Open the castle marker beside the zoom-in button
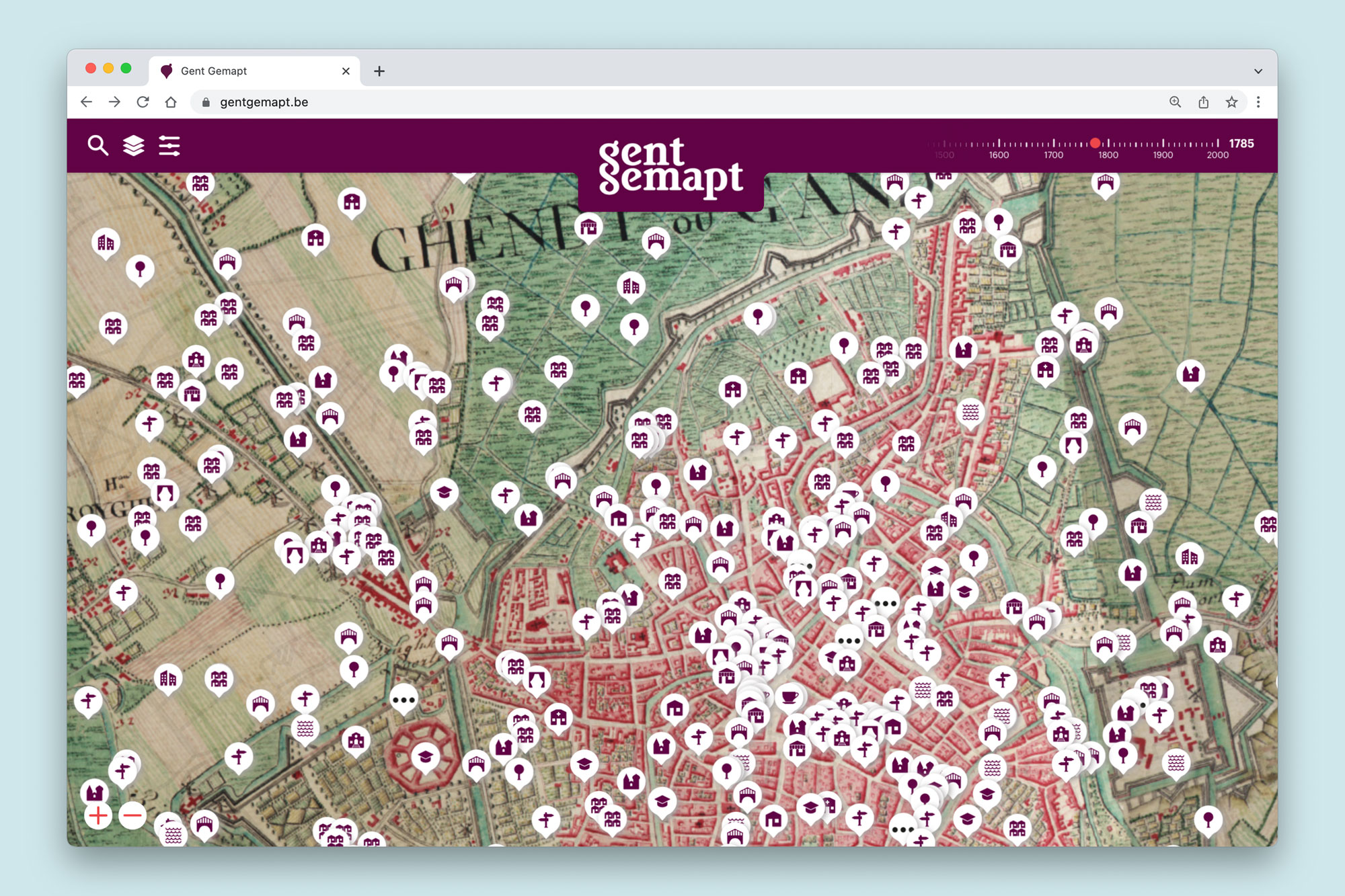1345x896 pixels. click(x=95, y=793)
